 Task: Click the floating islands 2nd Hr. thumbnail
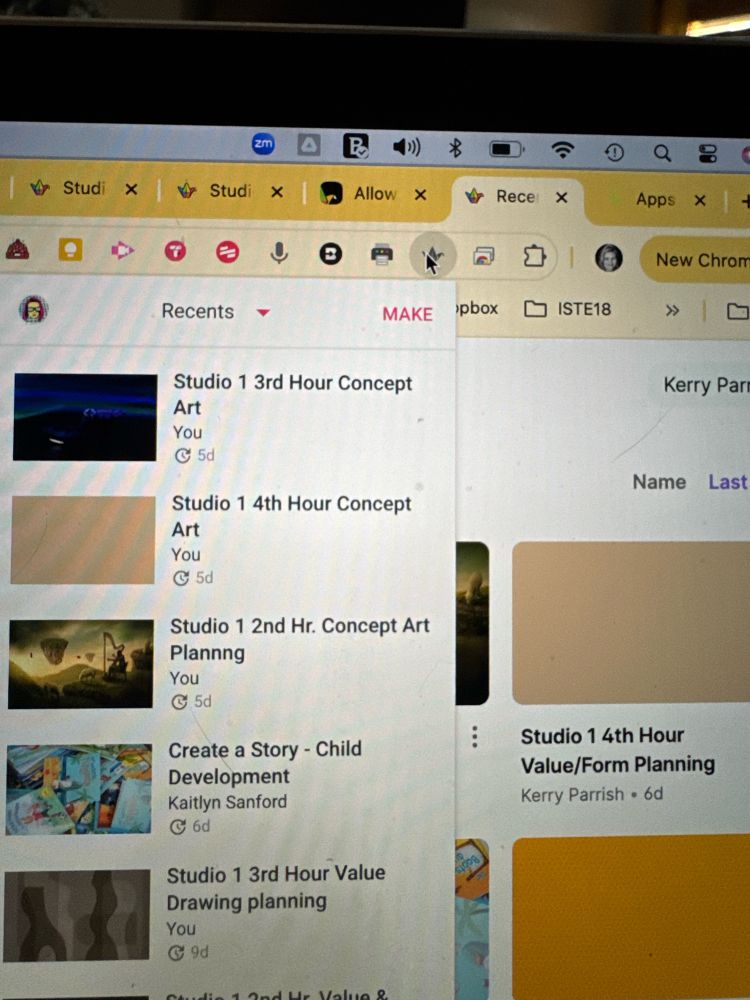(x=80, y=664)
